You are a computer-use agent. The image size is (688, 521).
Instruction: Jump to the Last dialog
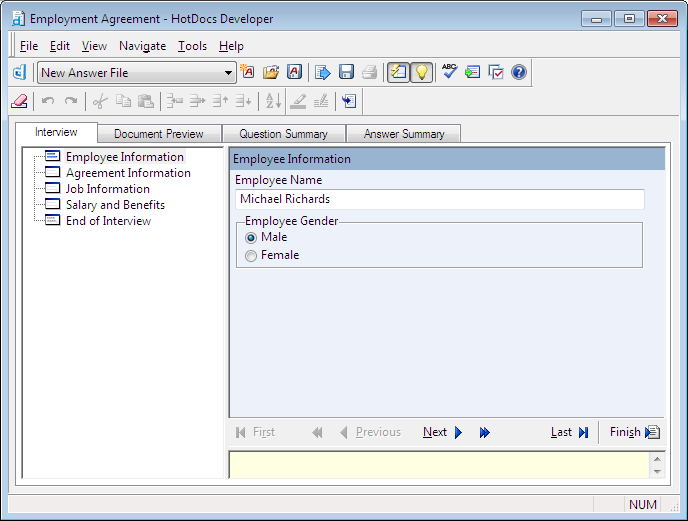point(570,432)
